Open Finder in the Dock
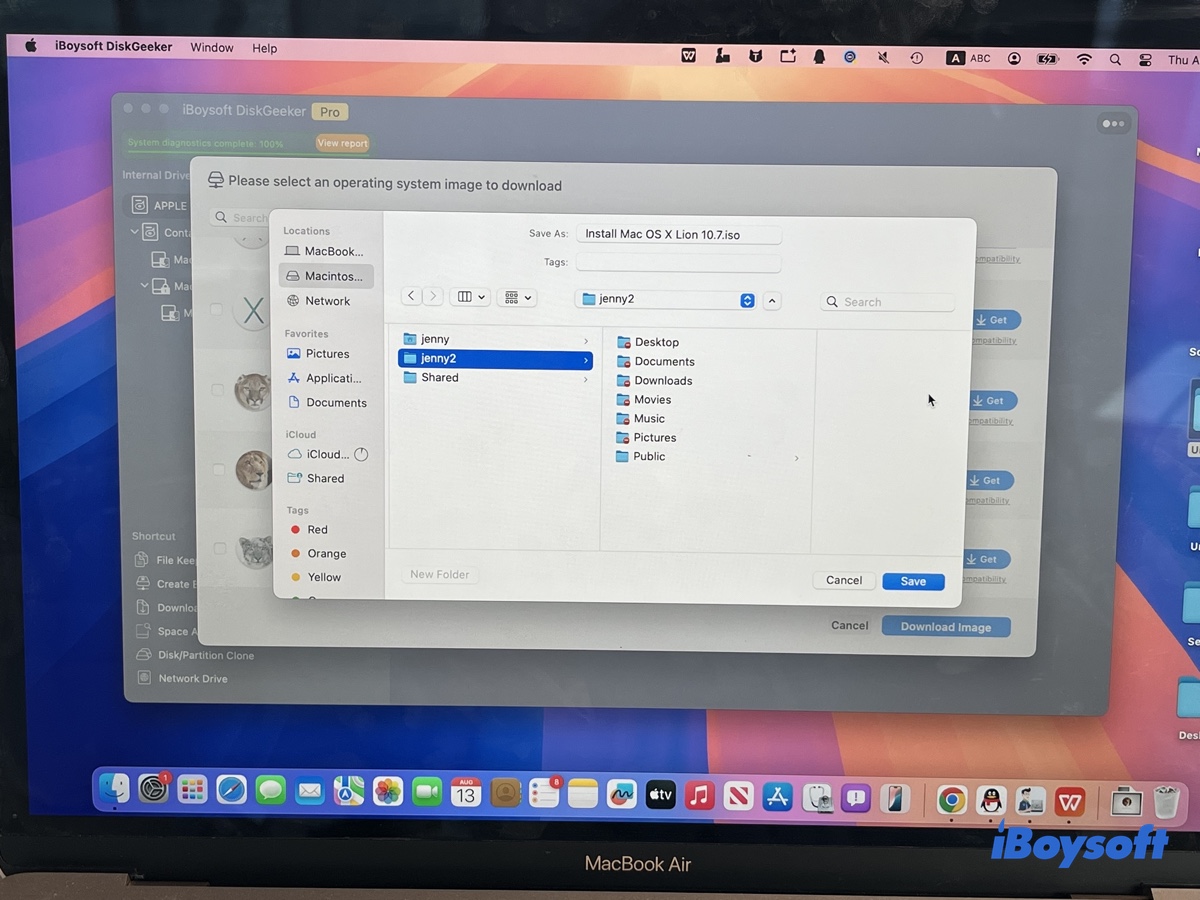1200x900 pixels. [115, 789]
